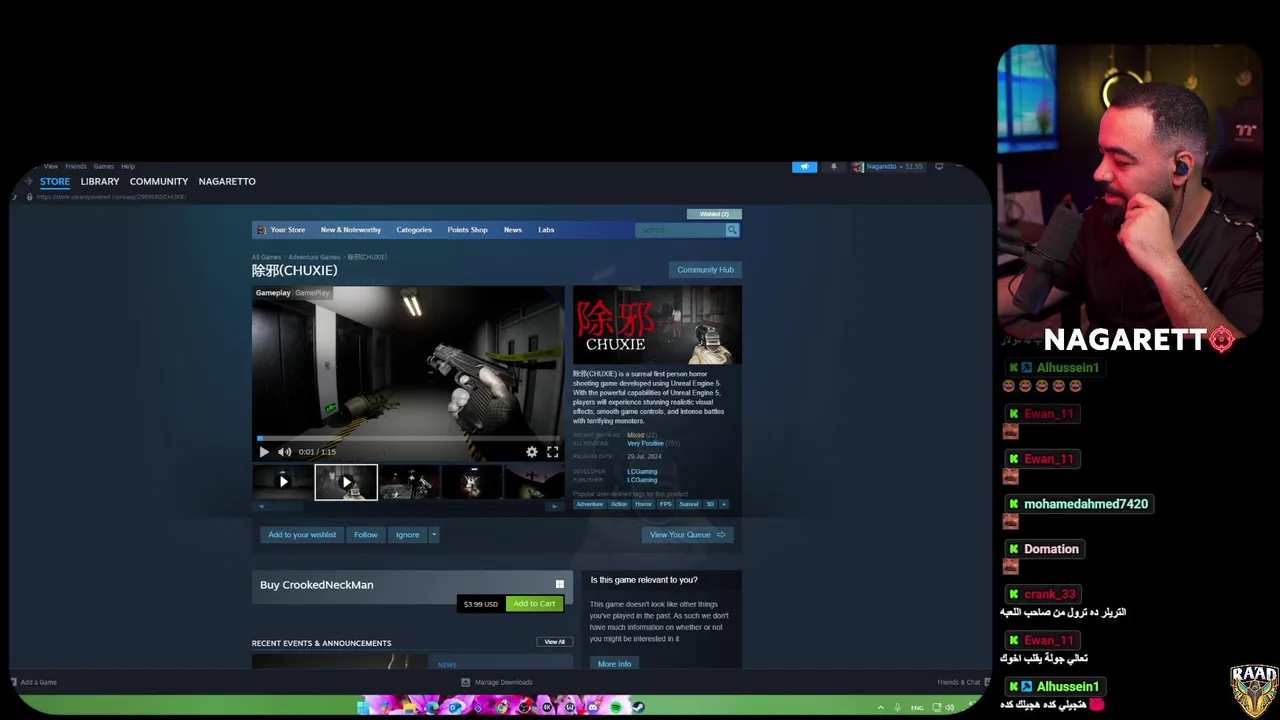1280x720 pixels.
Task: Select the first video thumbnail
Action: [x=283, y=482]
